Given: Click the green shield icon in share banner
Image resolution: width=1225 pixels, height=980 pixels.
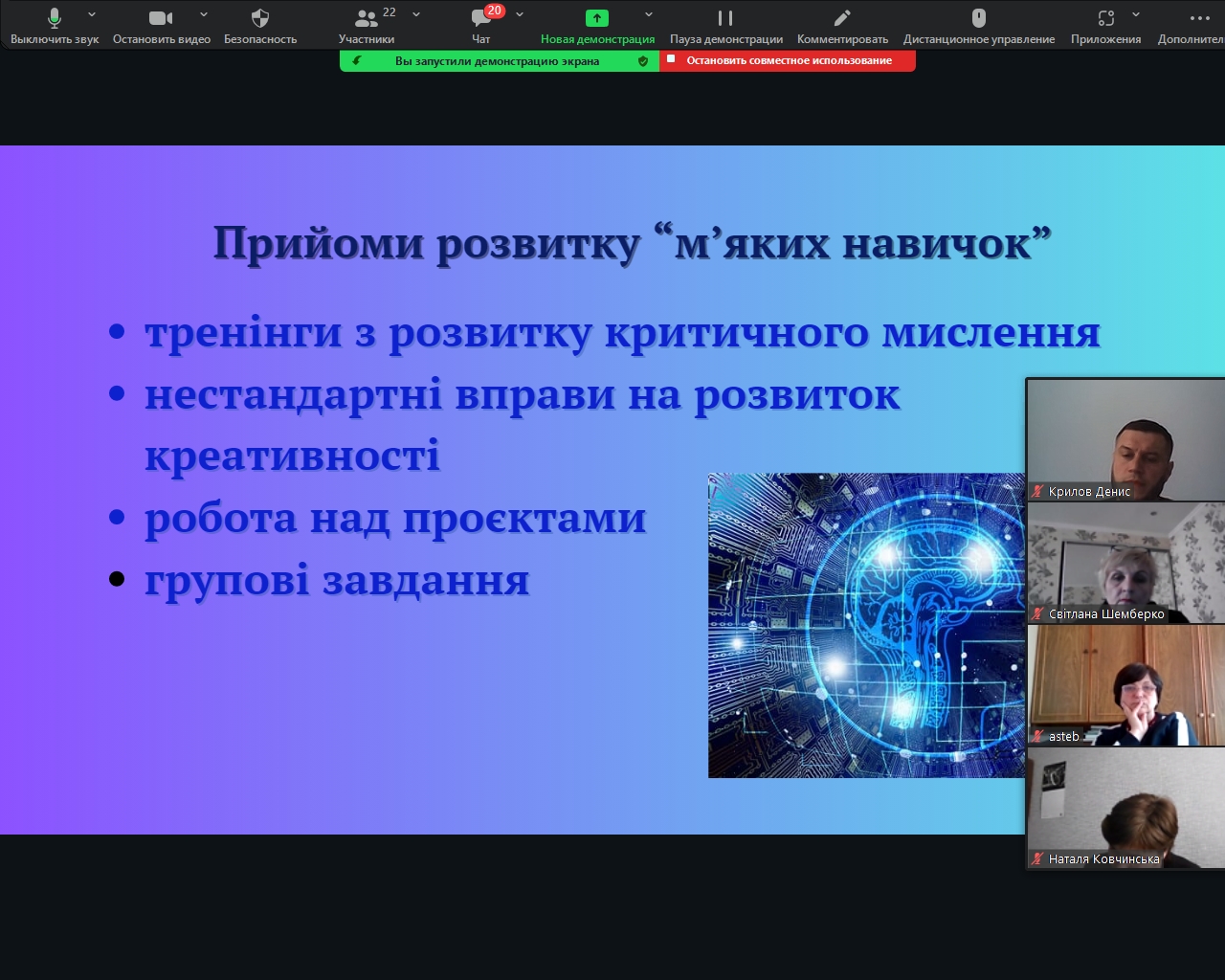Looking at the screenshot, I should point(643,60).
